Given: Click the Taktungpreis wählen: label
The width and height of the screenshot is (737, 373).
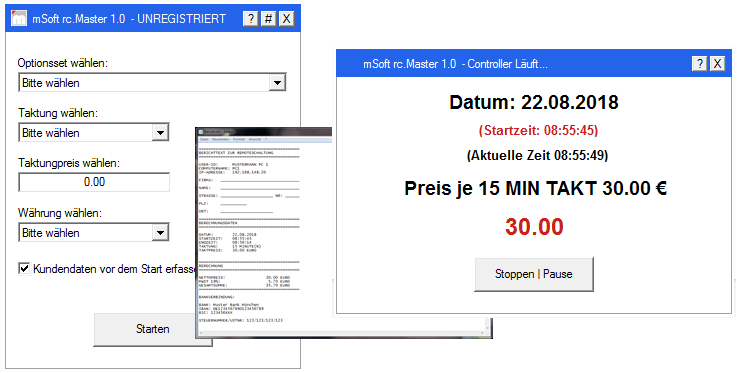Looking at the screenshot, I should coord(69,163).
